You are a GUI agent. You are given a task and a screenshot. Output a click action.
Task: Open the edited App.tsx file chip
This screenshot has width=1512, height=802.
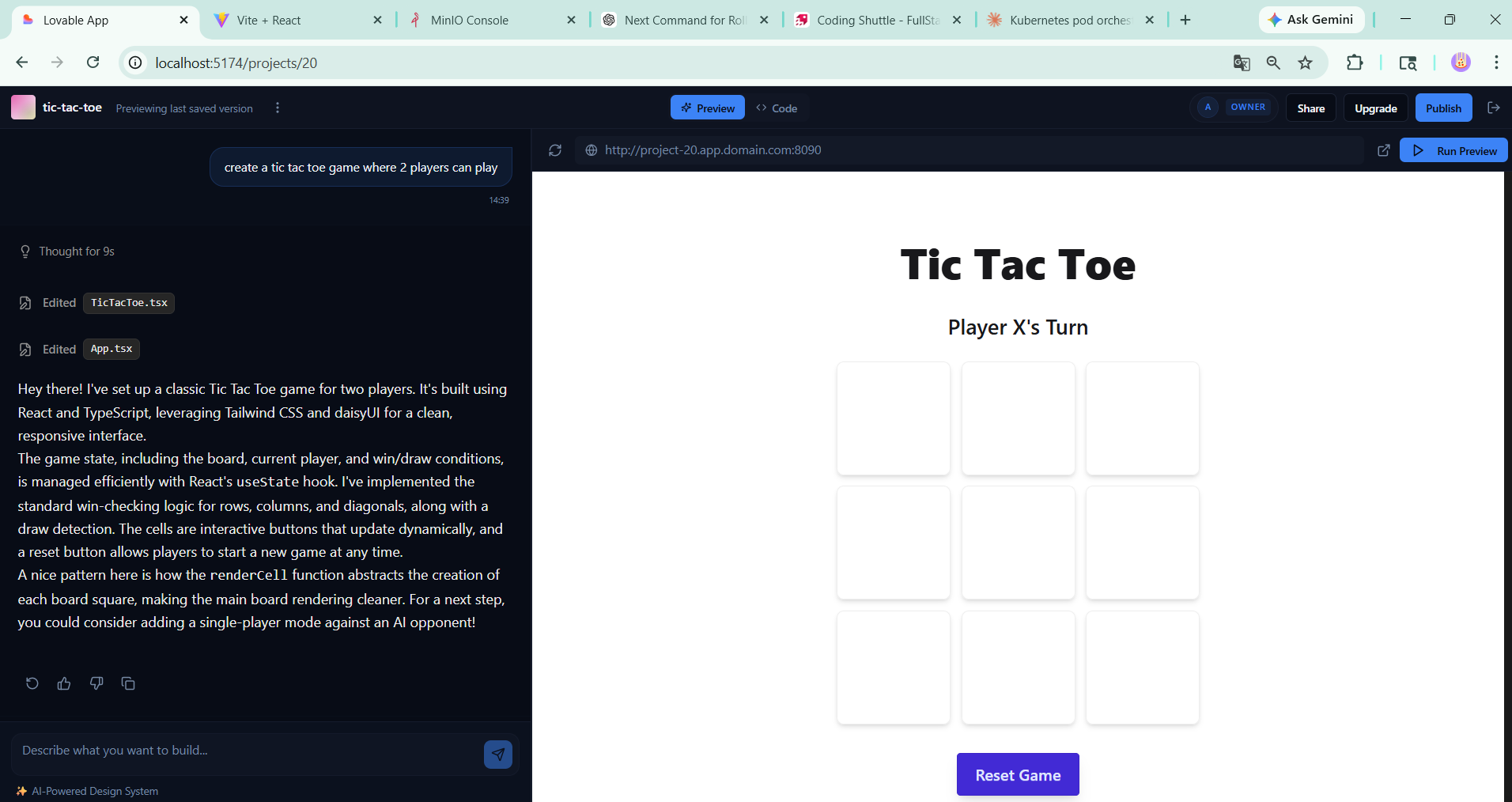pyautogui.click(x=112, y=349)
